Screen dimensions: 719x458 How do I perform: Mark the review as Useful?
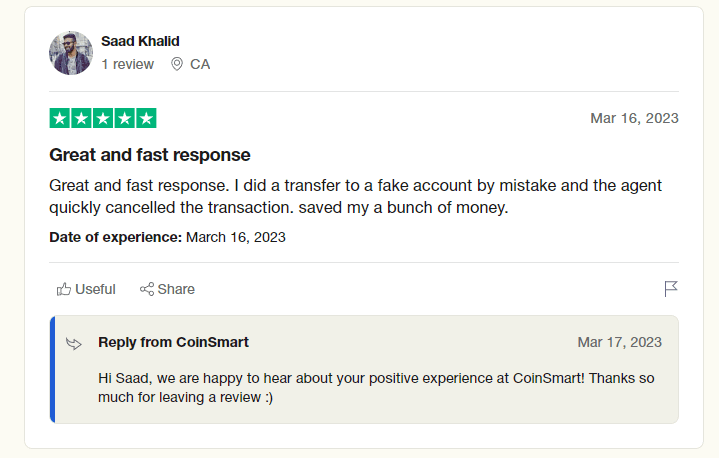tap(86, 289)
